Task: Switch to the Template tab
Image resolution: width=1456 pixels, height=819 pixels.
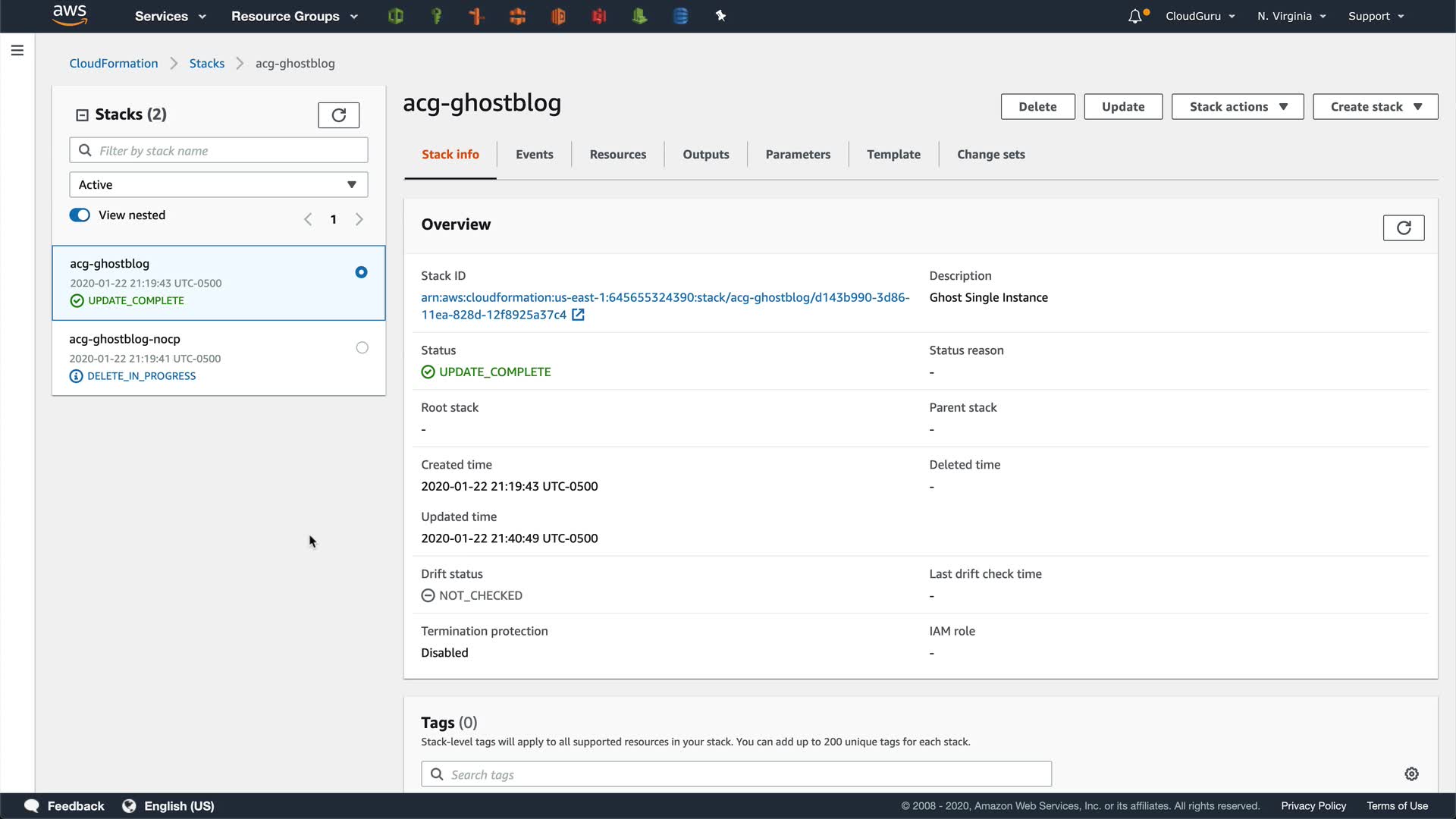Action: coord(893,155)
